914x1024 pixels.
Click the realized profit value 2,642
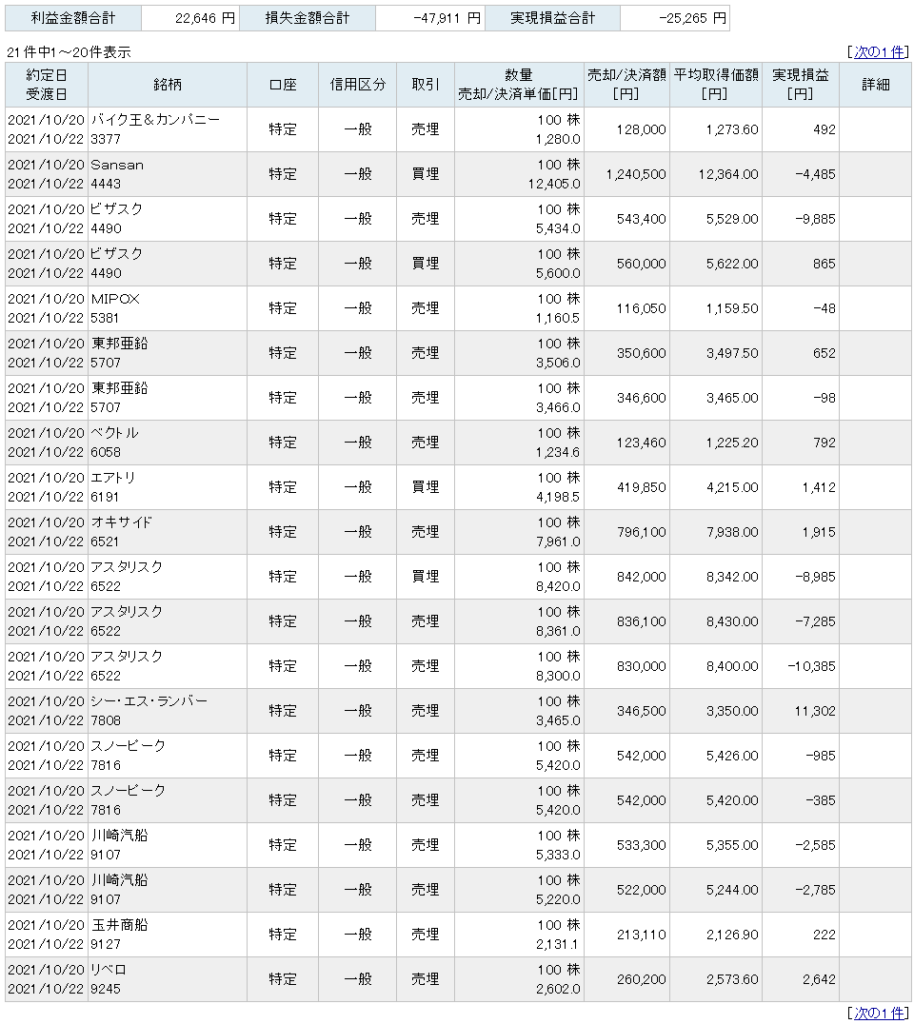(x=819, y=980)
